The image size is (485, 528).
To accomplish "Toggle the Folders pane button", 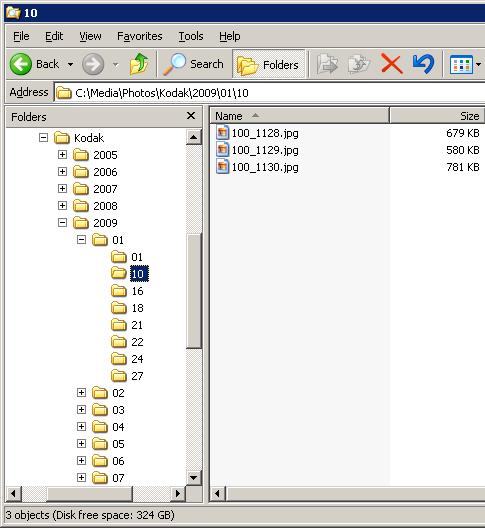I will (x=268, y=64).
